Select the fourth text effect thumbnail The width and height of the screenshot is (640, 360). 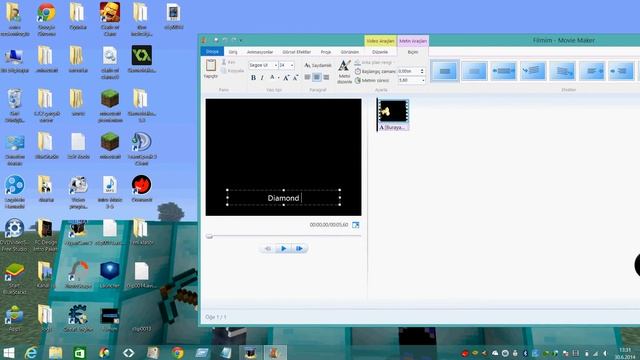tap(533, 71)
